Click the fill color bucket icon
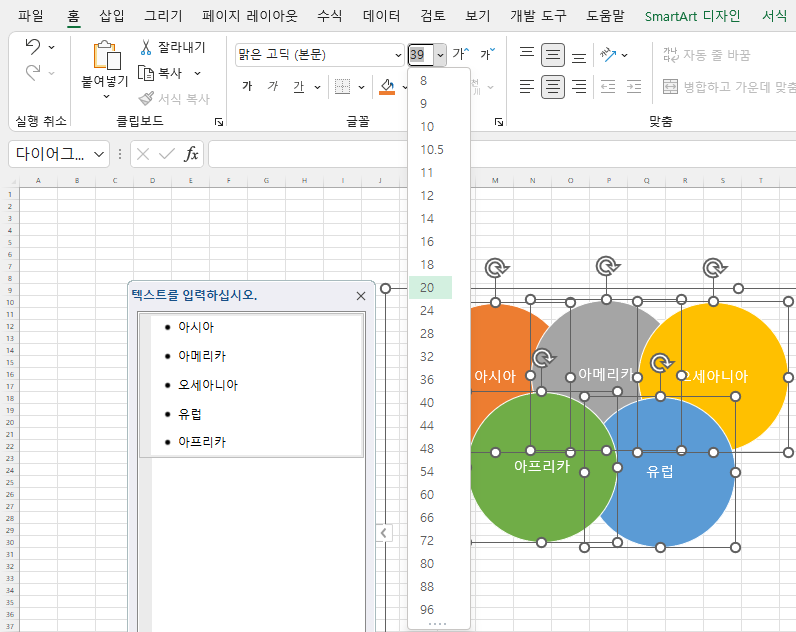 387,86
